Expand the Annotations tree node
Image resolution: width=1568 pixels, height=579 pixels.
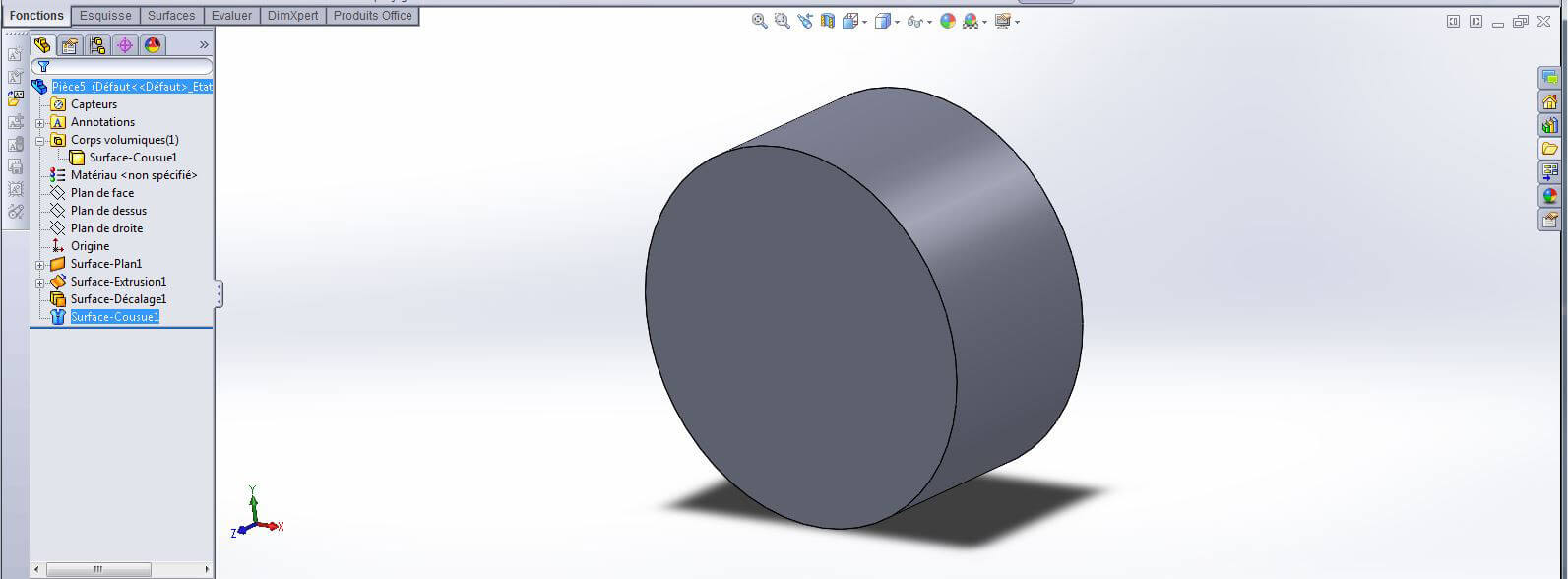coord(40,123)
